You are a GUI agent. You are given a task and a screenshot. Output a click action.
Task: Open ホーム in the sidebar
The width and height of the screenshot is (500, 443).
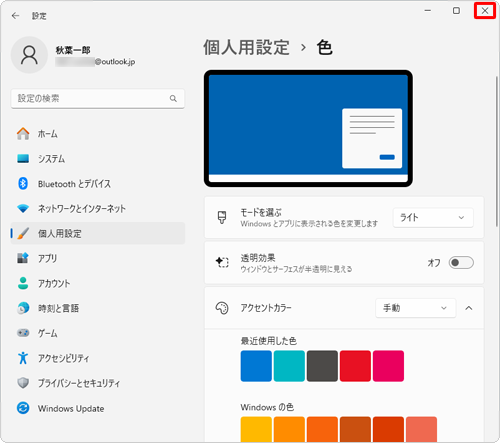[98, 134]
